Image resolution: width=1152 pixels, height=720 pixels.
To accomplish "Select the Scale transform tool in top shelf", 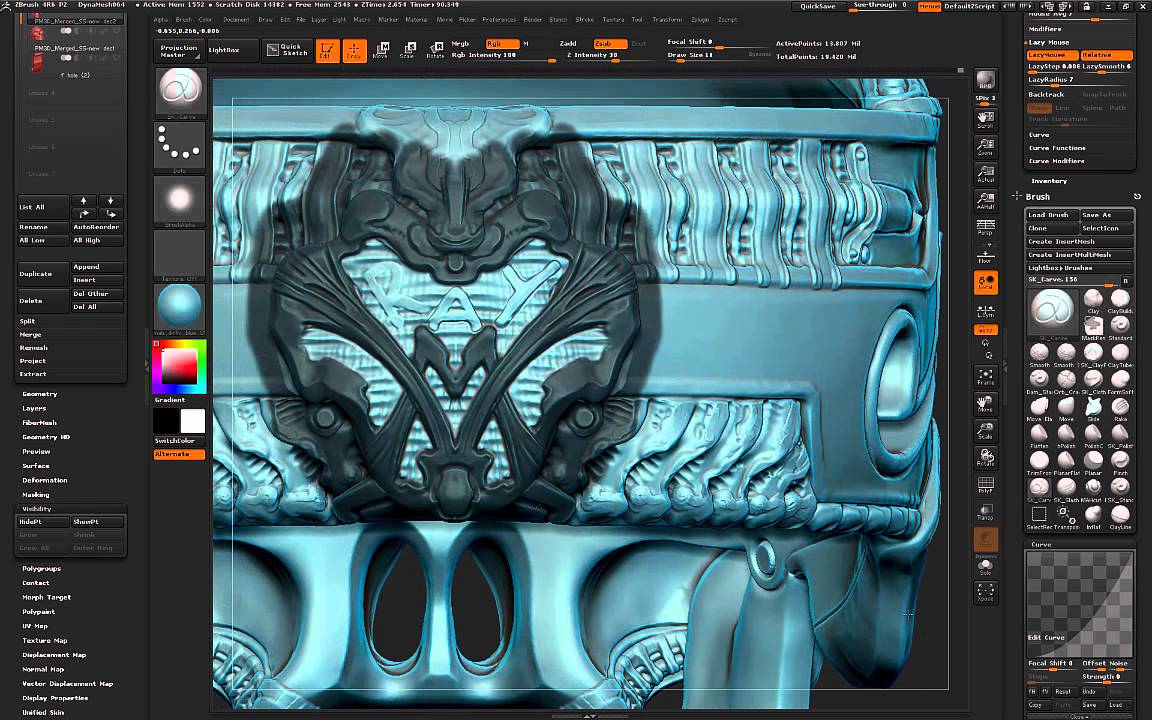I will click(x=408, y=51).
